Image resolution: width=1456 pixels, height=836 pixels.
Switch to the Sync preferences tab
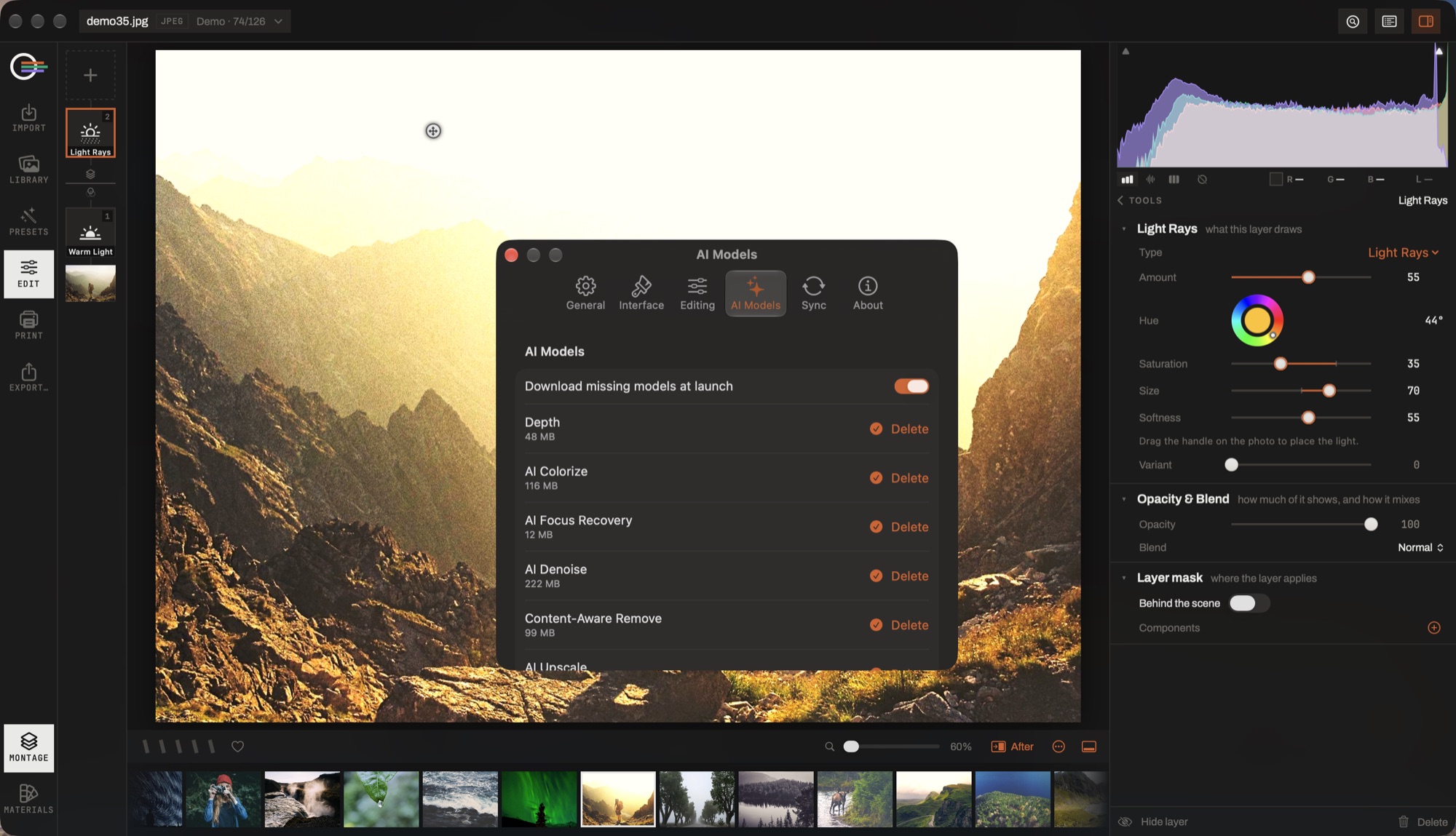point(813,293)
